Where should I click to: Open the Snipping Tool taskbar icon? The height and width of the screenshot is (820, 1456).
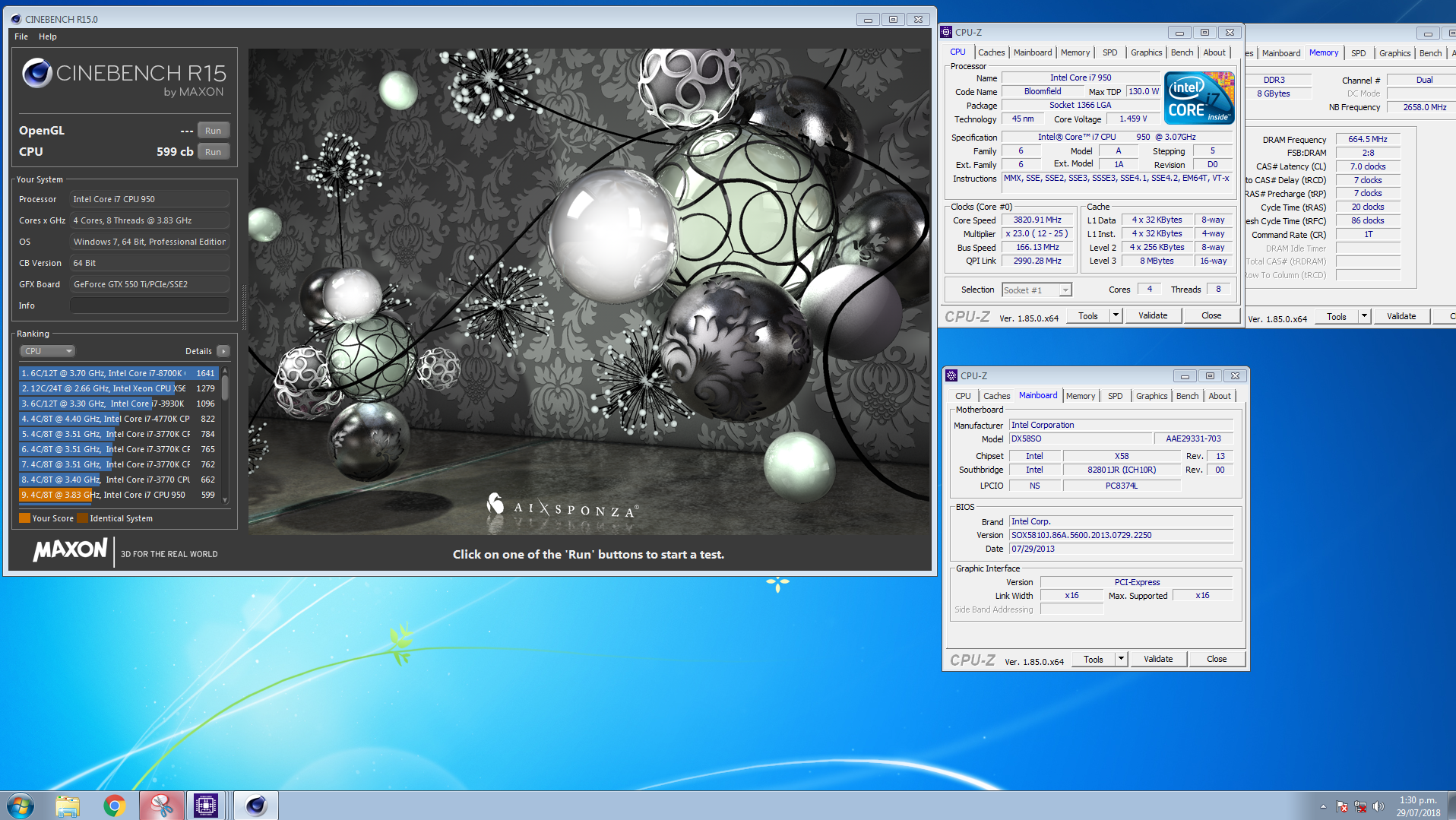(161, 806)
